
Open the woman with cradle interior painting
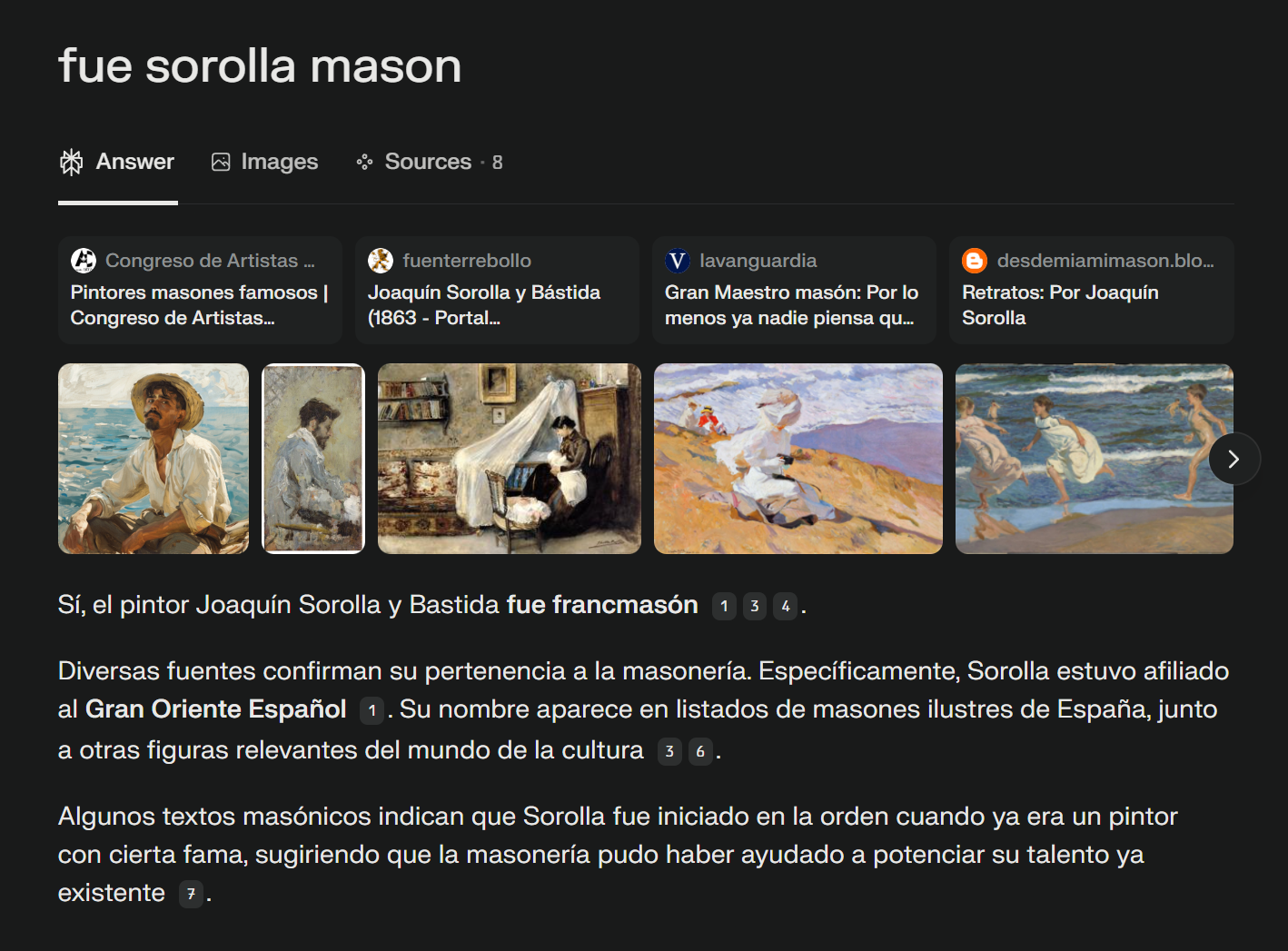point(509,459)
